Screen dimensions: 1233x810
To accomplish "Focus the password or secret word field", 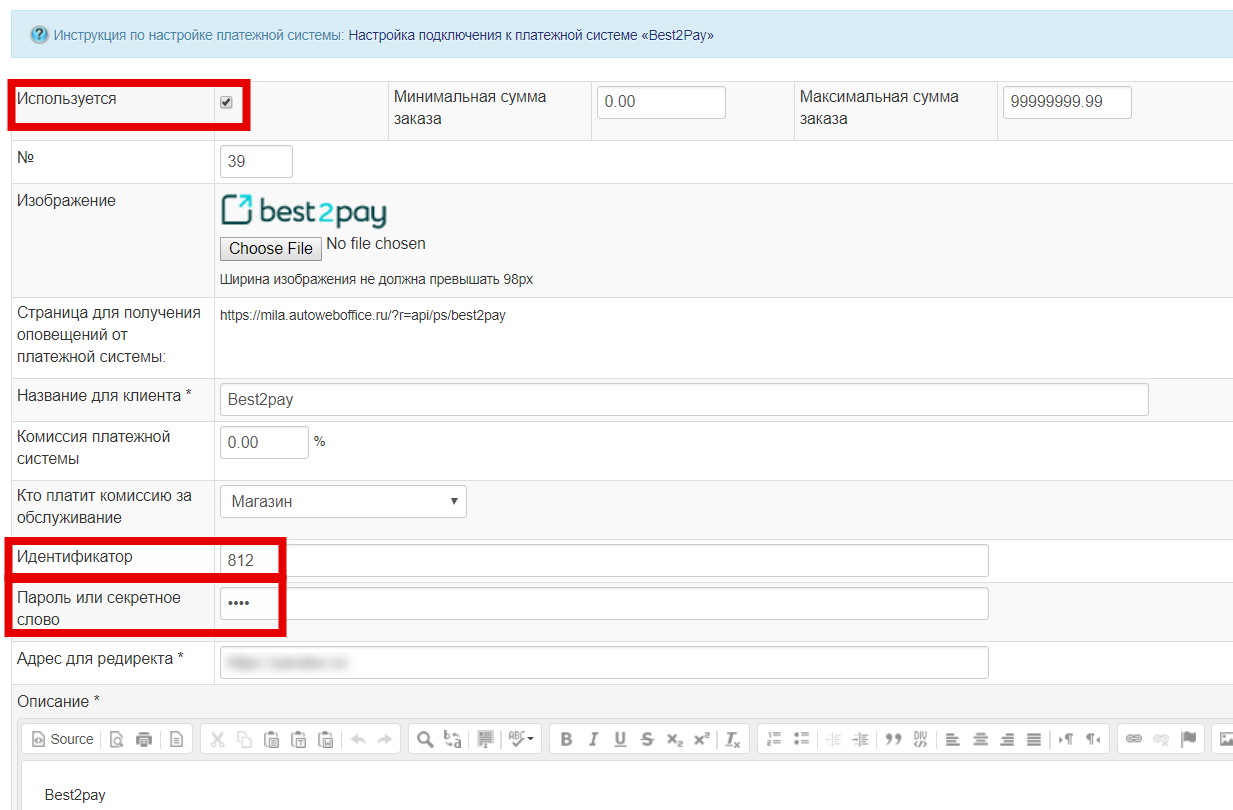I will [604, 604].
